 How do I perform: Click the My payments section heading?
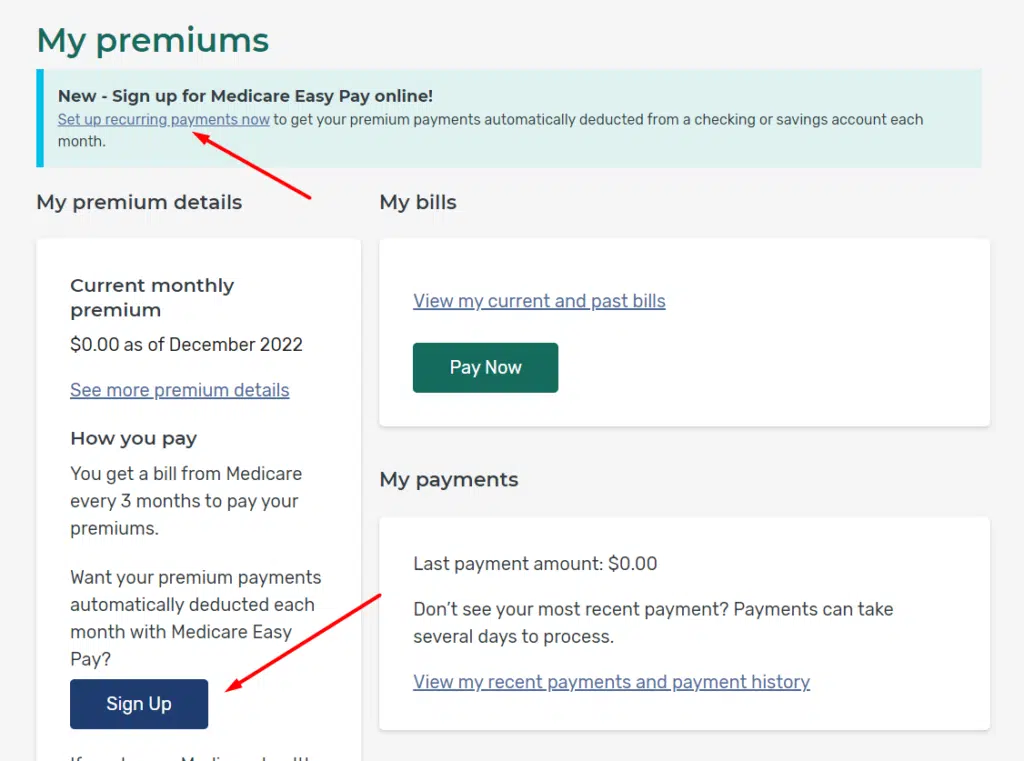coord(448,480)
